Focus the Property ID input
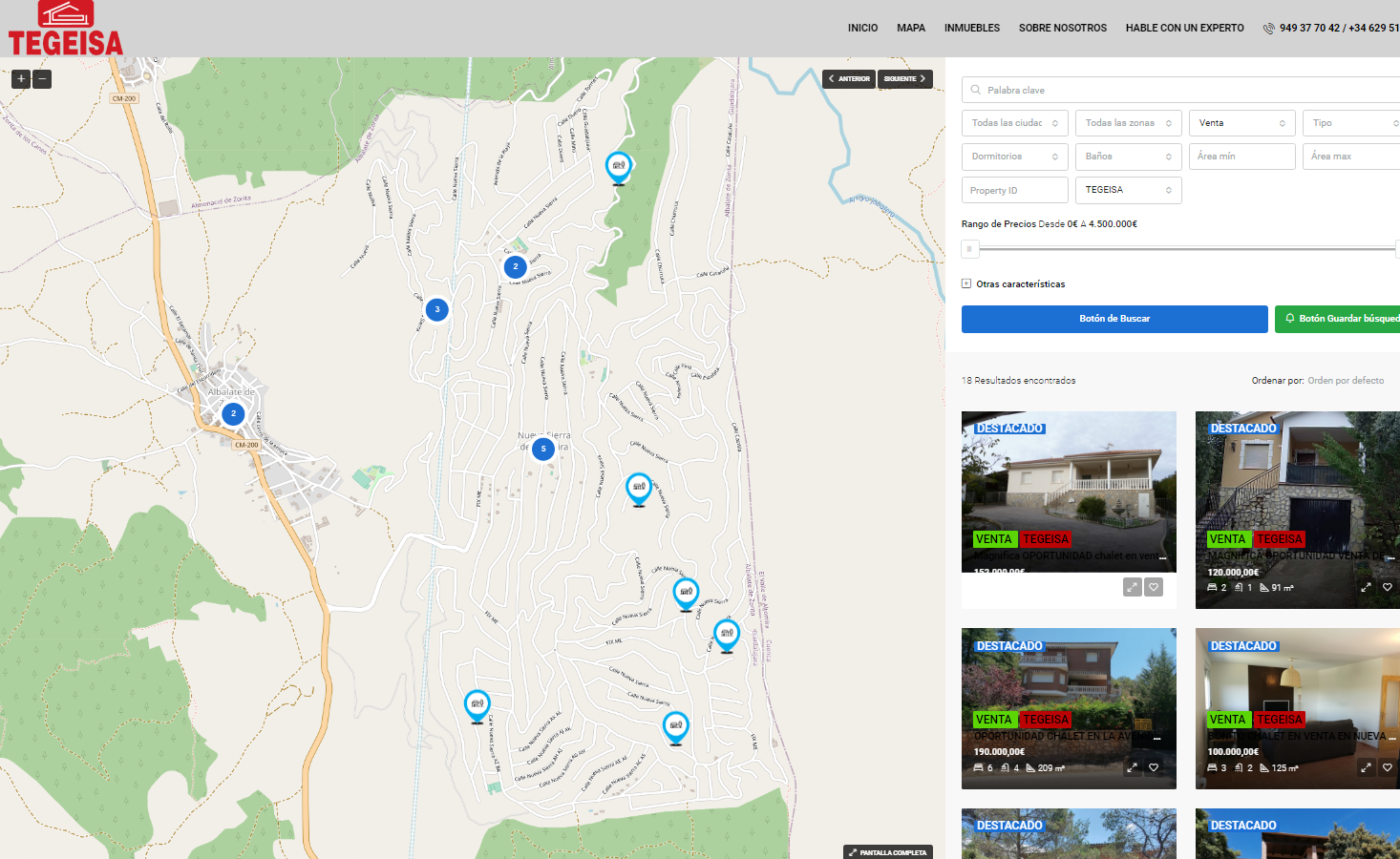 click(x=1014, y=190)
